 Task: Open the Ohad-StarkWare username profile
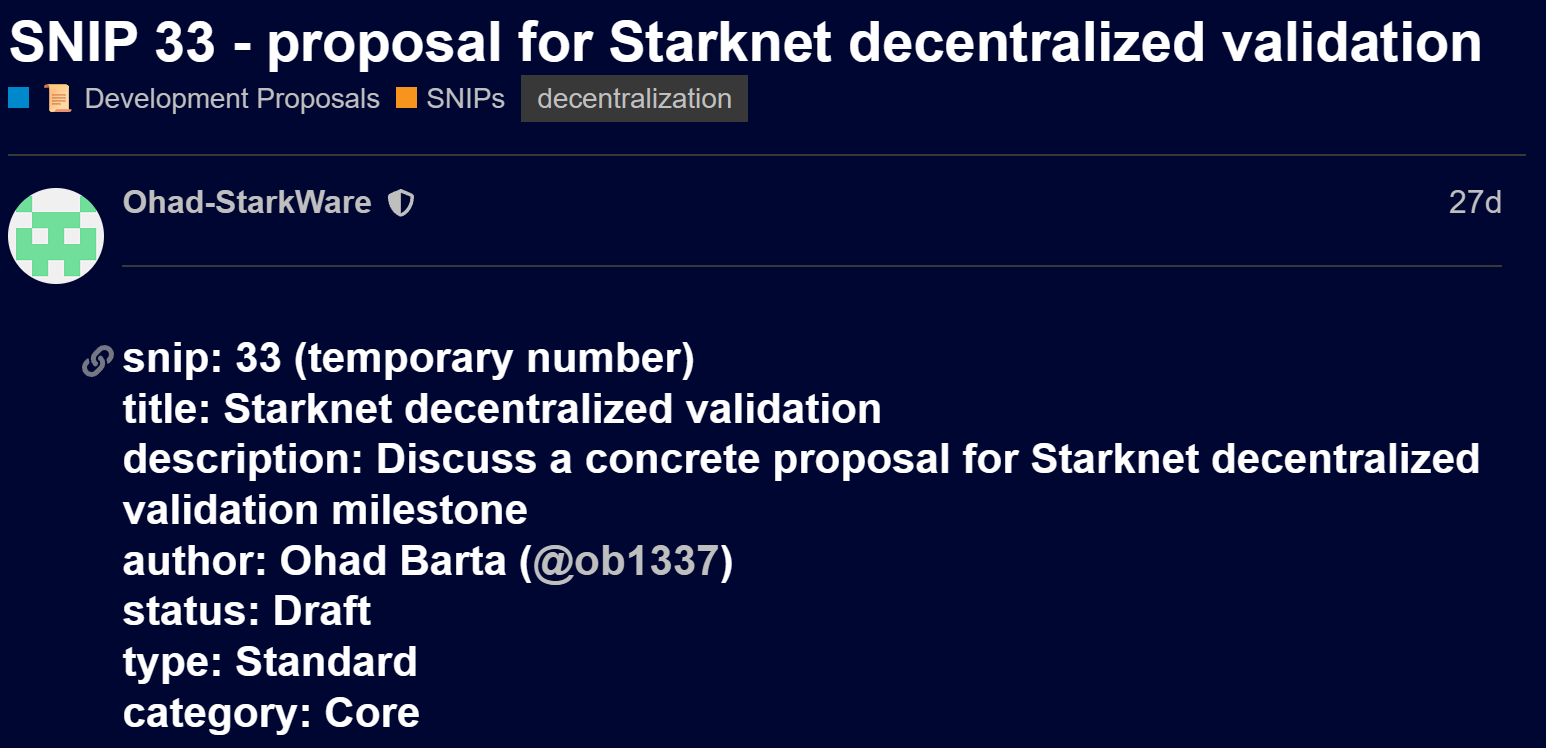coord(247,203)
